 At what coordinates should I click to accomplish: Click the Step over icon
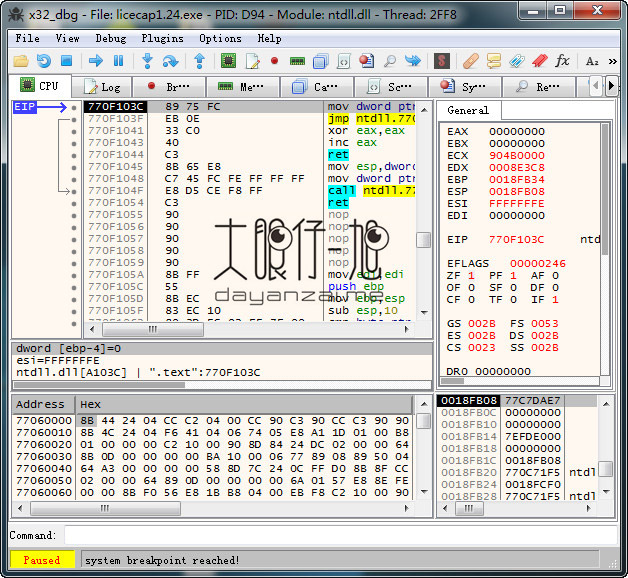pyautogui.click(x=170, y=61)
